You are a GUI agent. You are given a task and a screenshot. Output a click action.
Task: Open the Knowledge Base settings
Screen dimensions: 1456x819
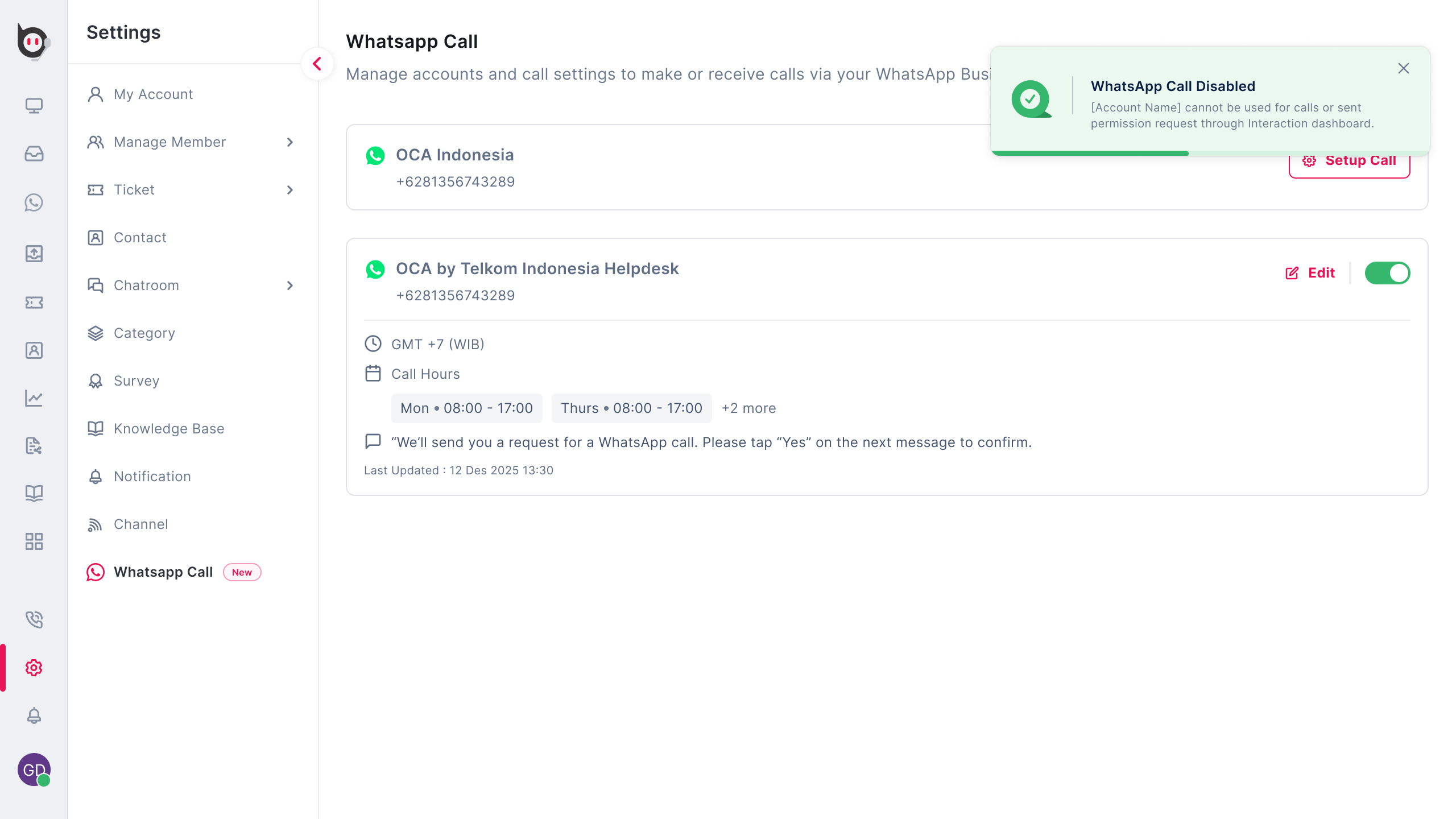pyautogui.click(x=169, y=429)
